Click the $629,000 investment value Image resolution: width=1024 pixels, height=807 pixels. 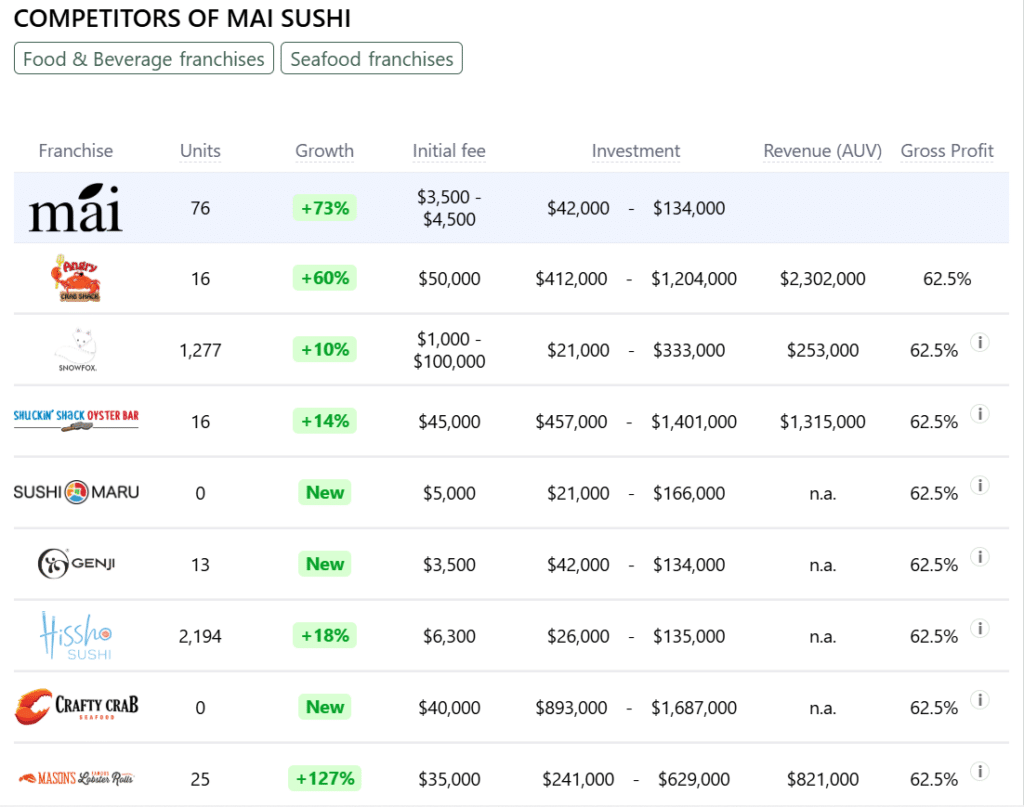[x=694, y=780]
